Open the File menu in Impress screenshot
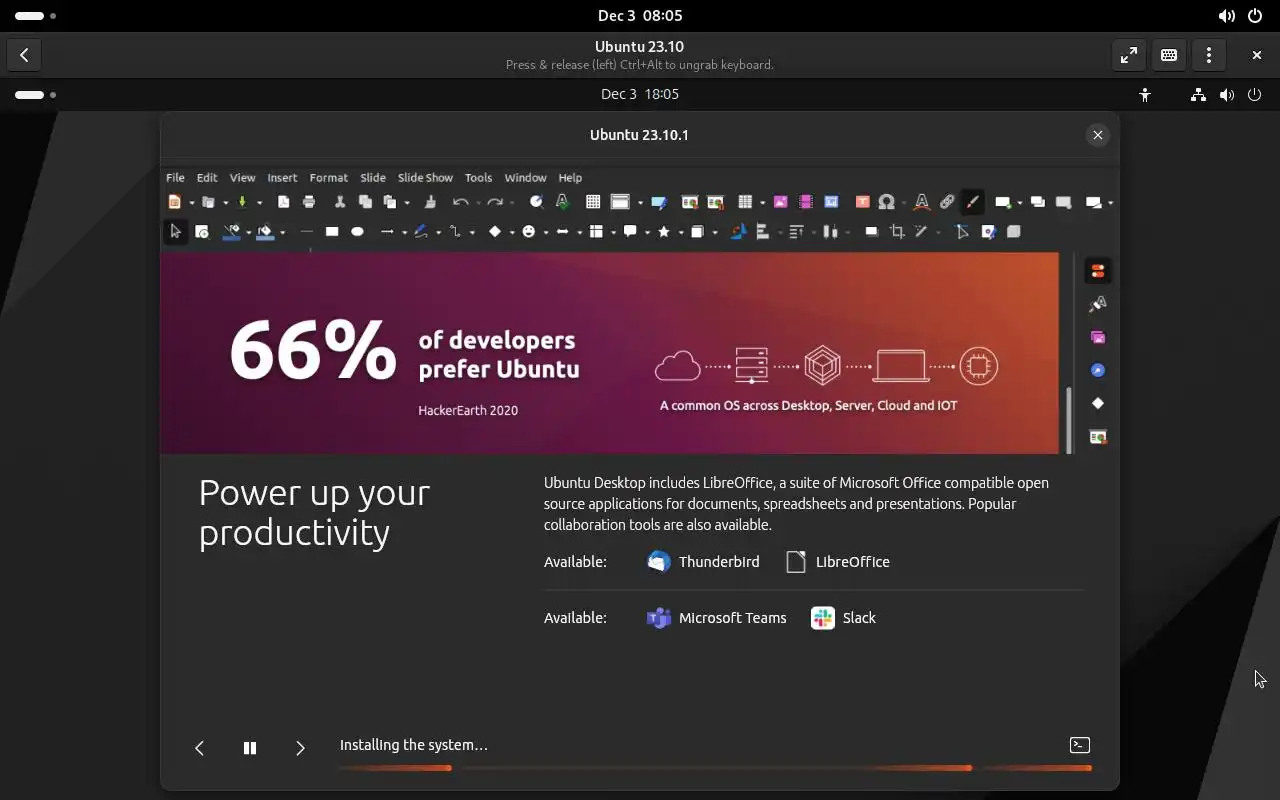 pyautogui.click(x=175, y=177)
